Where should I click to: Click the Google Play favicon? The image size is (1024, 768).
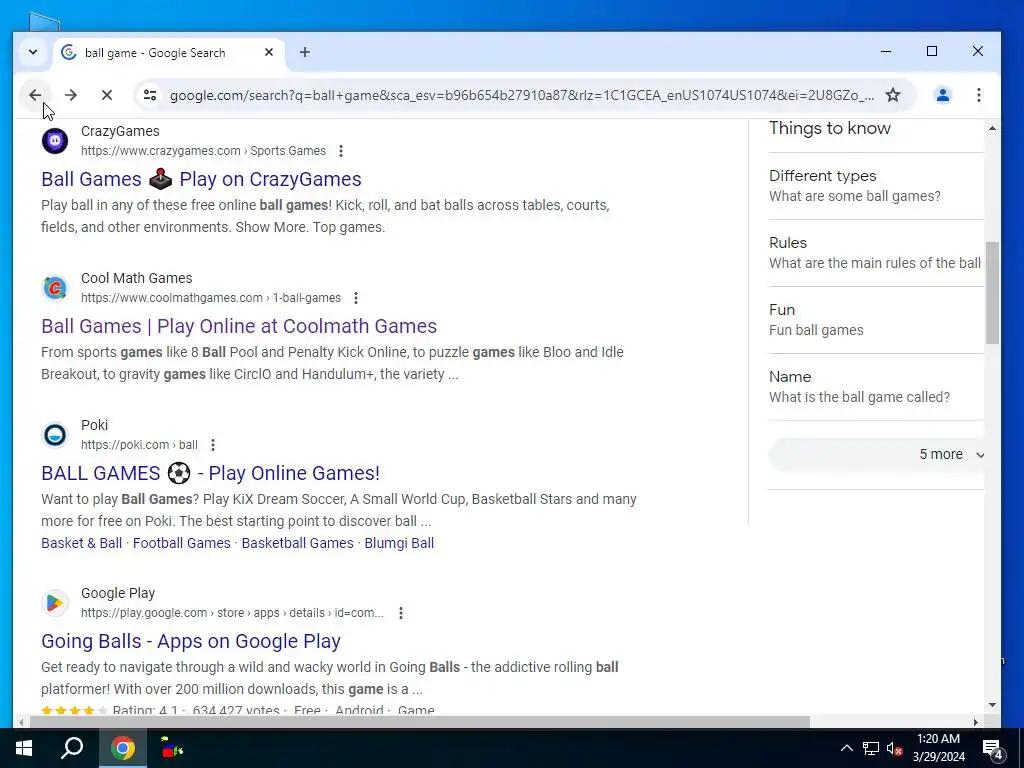[x=55, y=603]
